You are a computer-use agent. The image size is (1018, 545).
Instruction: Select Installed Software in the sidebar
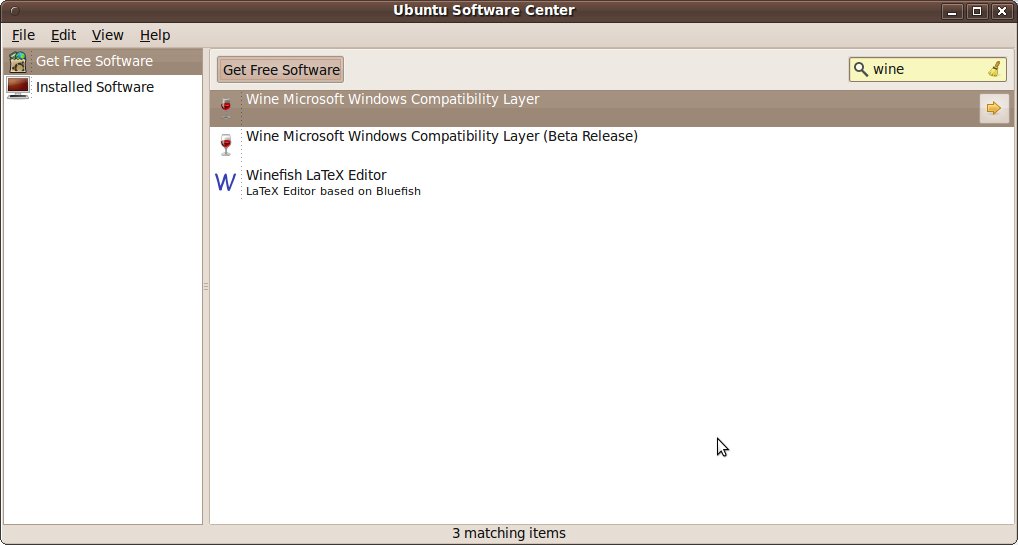click(103, 87)
